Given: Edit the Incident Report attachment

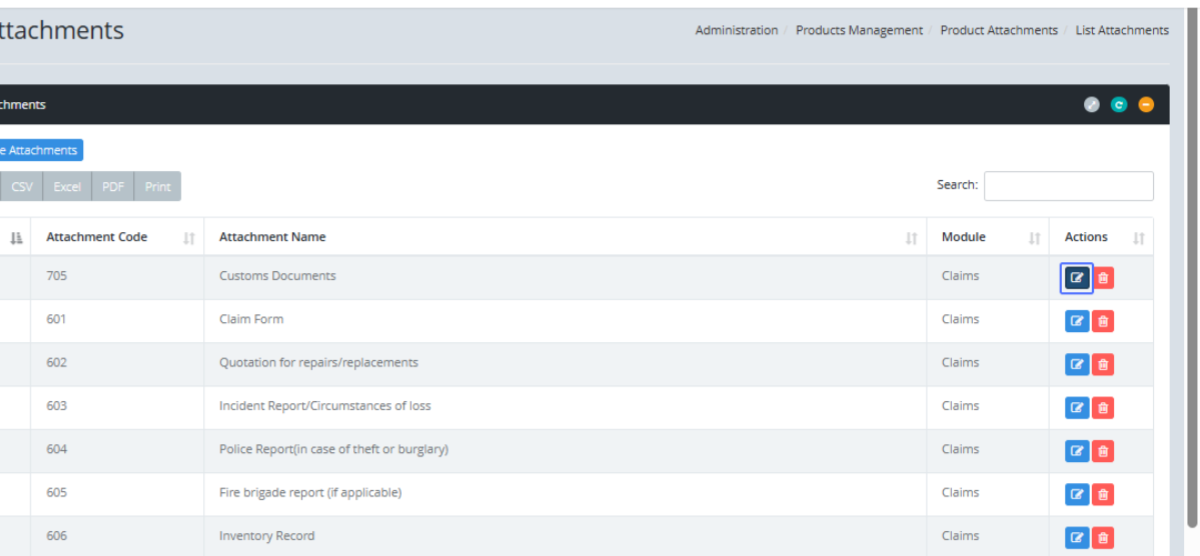Looking at the screenshot, I should coord(1076,408).
